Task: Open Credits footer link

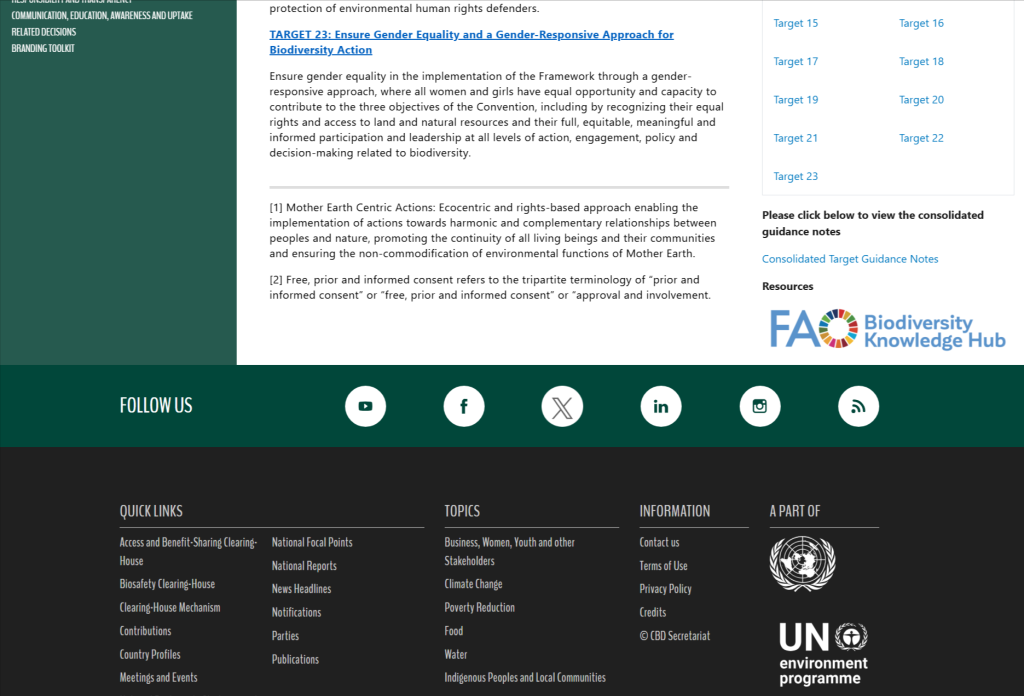Action: click(x=652, y=612)
